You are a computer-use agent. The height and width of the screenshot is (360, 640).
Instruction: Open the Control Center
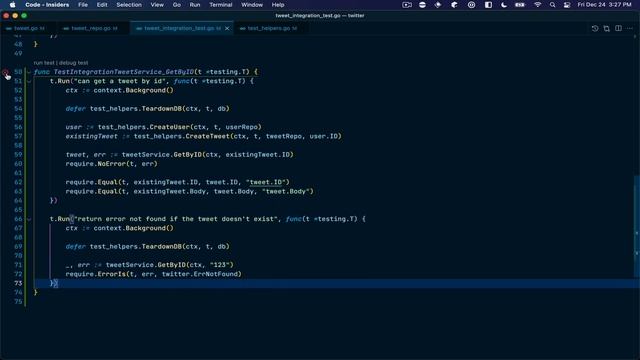pos(567,5)
